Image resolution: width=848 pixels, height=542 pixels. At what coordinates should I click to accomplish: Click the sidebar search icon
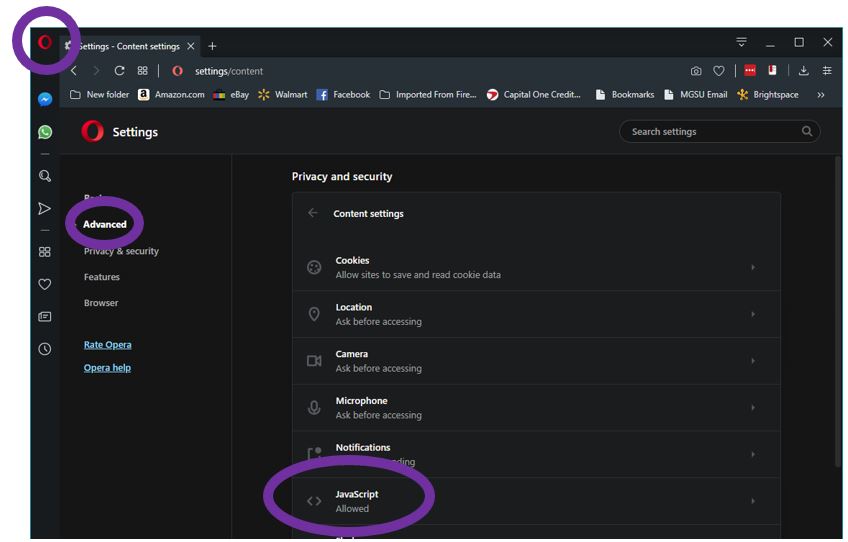point(45,176)
